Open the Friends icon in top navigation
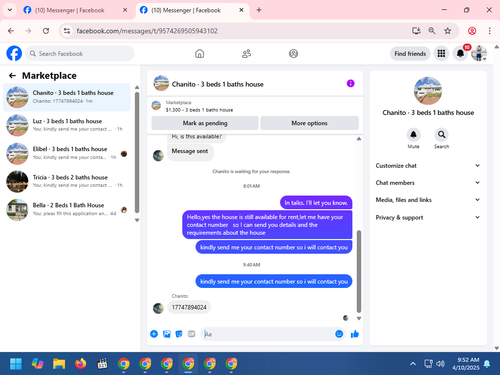Viewport: 500px width, 375px height. tap(246, 53)
